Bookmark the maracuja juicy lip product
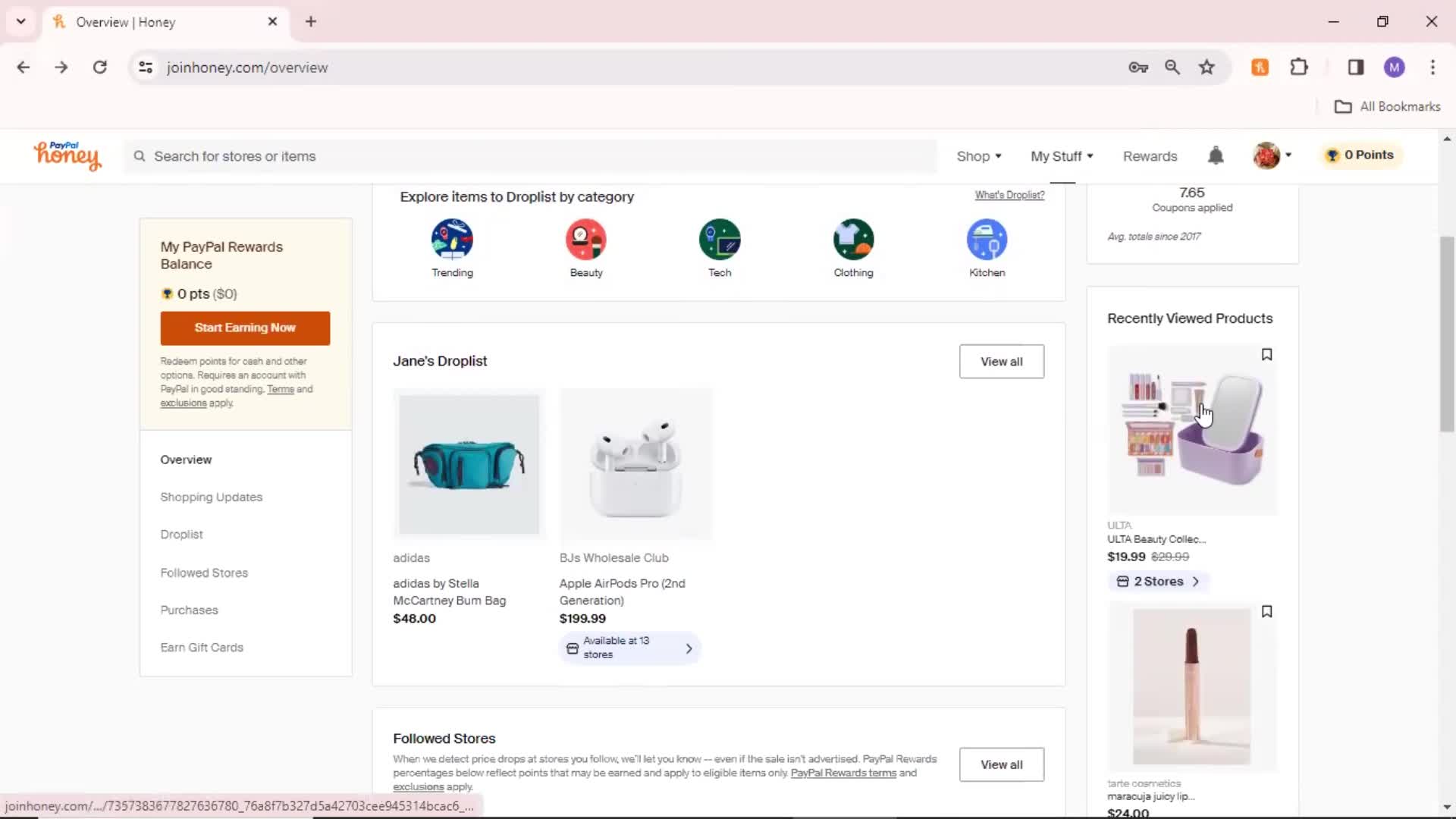 pyautogui.click(x=1266, y=612)
